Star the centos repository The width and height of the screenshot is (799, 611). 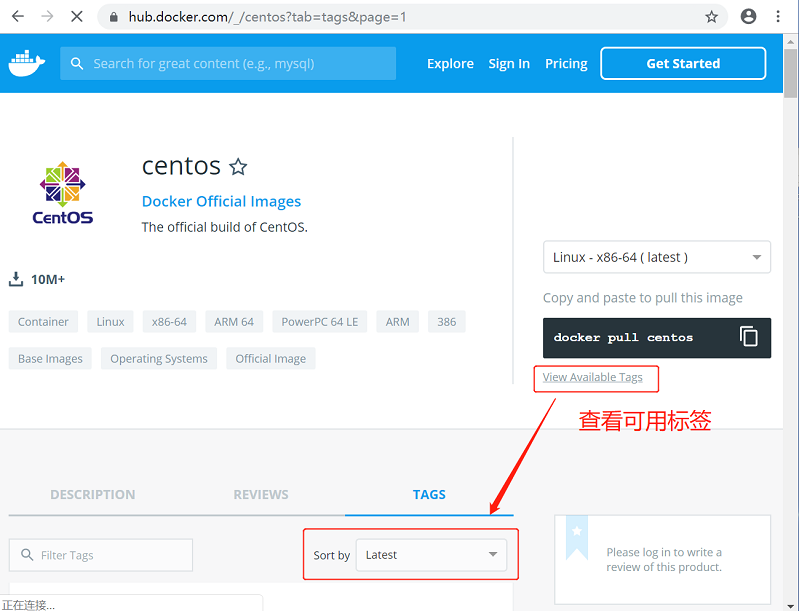click(x=238, y=166)
